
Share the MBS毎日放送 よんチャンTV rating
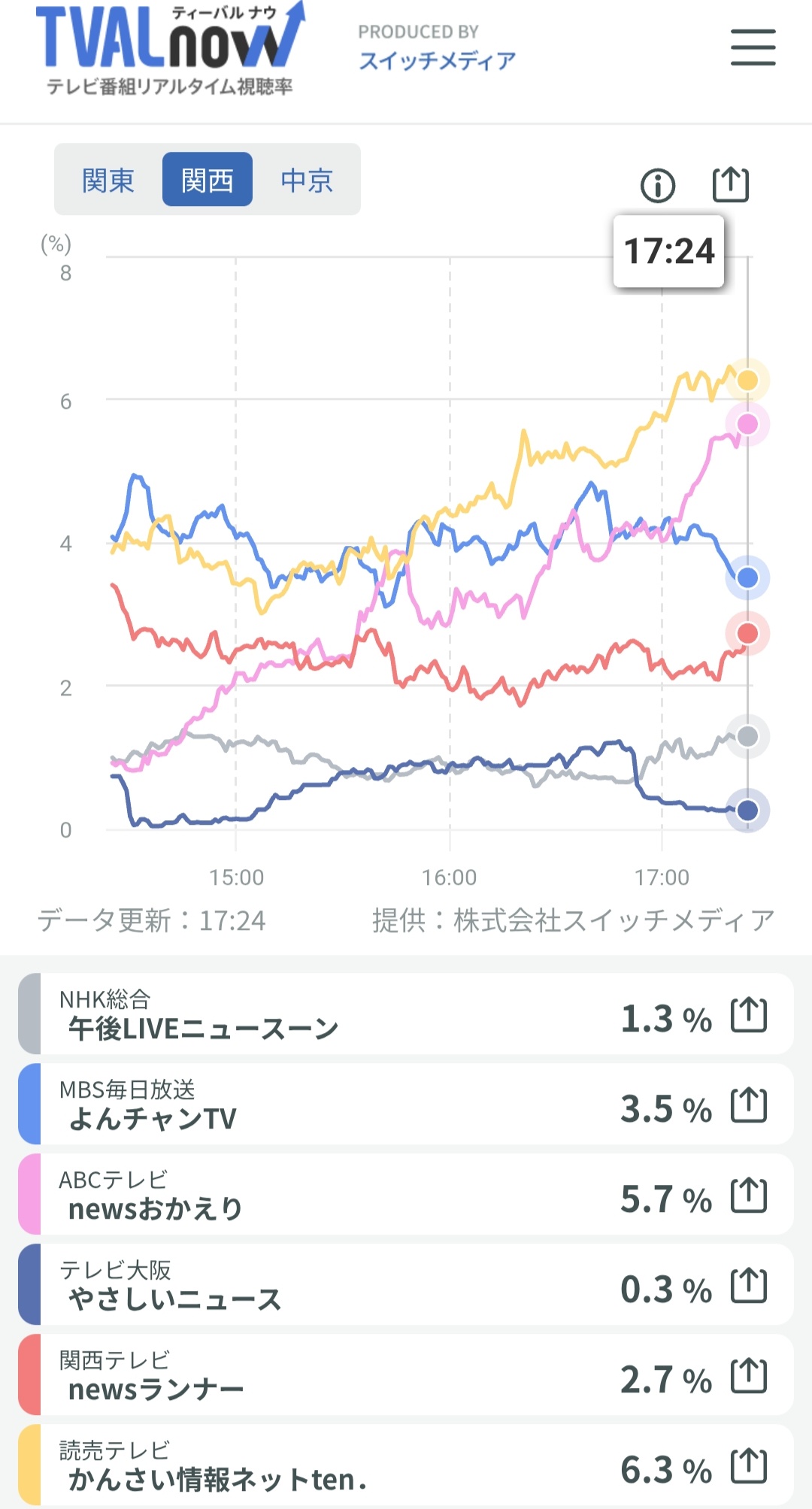click(x=749, y=1105)
